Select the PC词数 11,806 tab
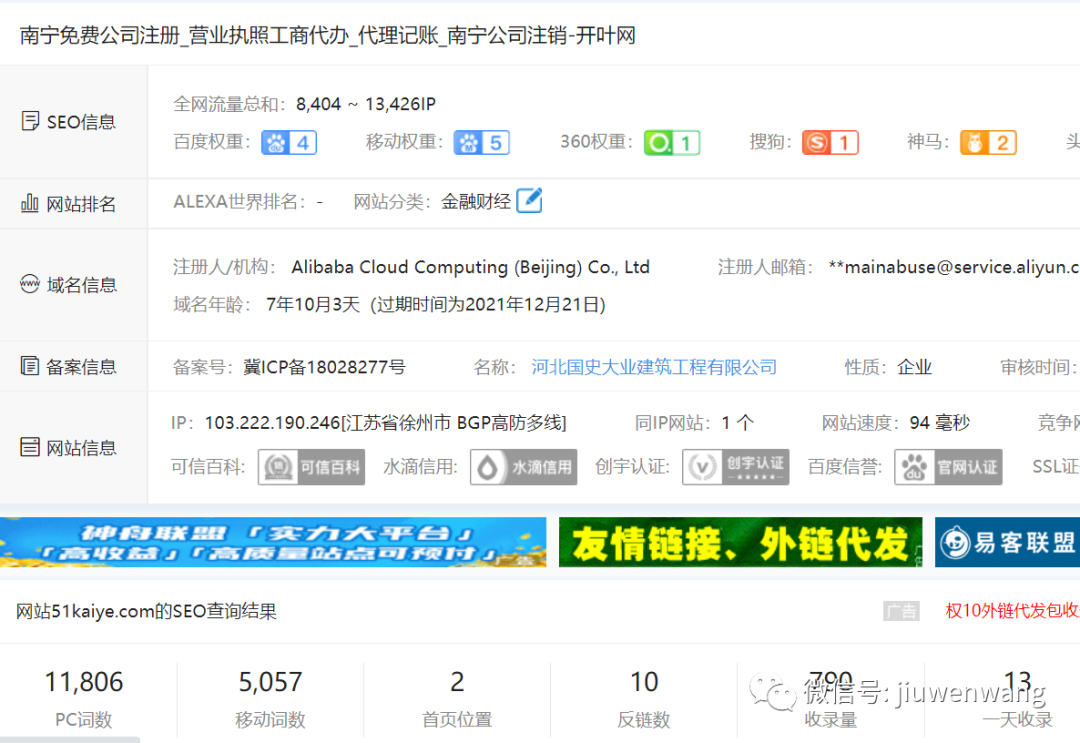 click(84, 698)
